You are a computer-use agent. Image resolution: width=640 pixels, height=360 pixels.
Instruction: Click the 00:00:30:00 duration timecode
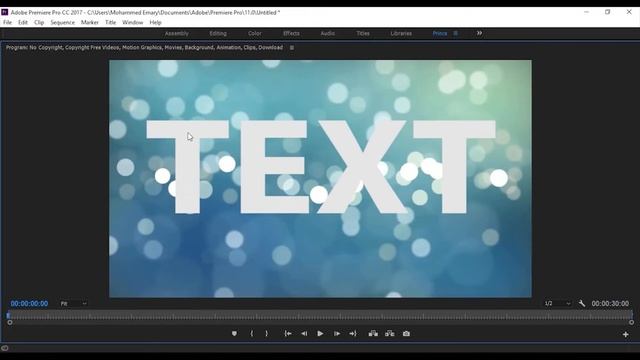coord(610,304)
